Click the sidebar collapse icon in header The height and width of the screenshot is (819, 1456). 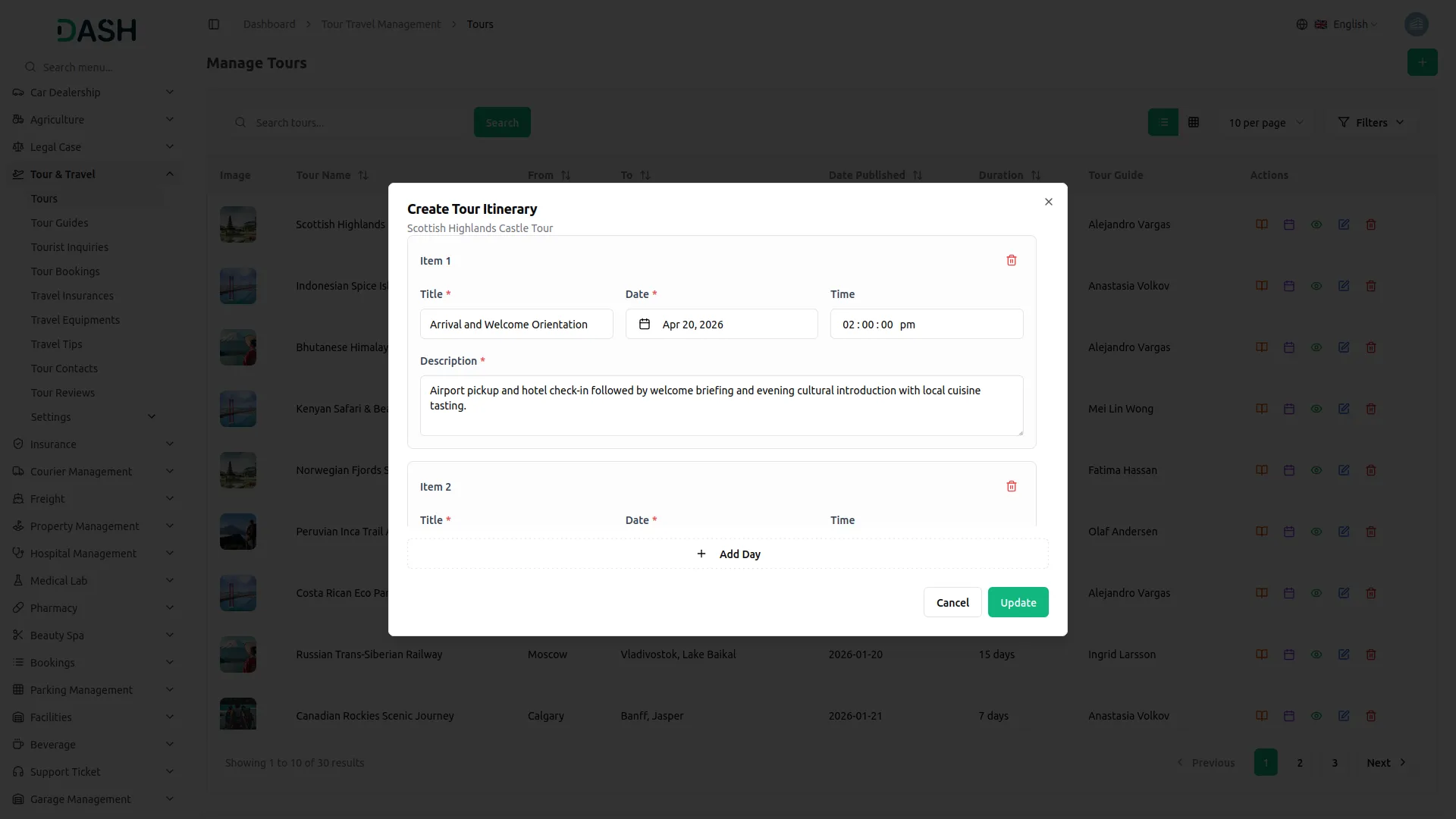click(214, 24)
